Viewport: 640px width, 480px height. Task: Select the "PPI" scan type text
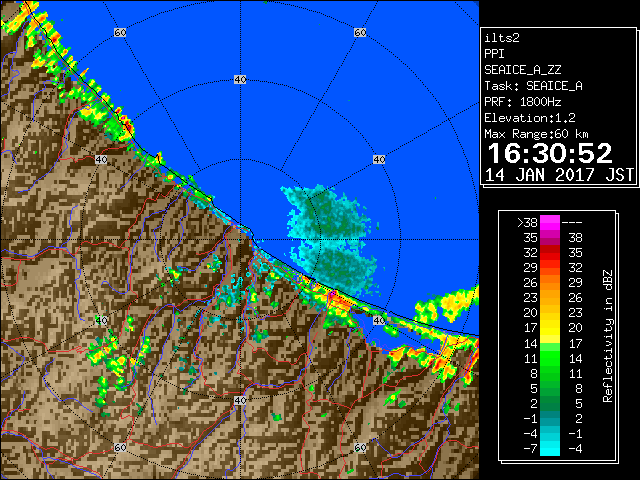click(x=494, y=54)
